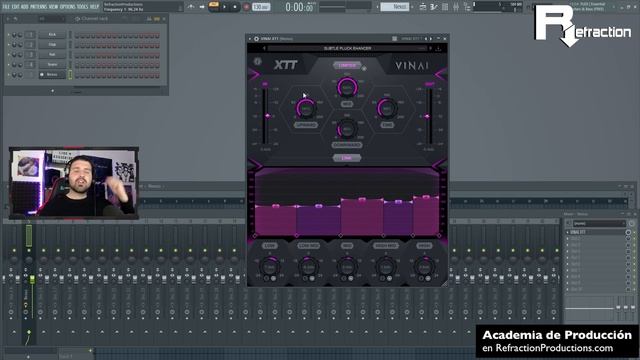Select the LOW band label
Viewport: 640px width, 360px height.
(x=270, y=246)
